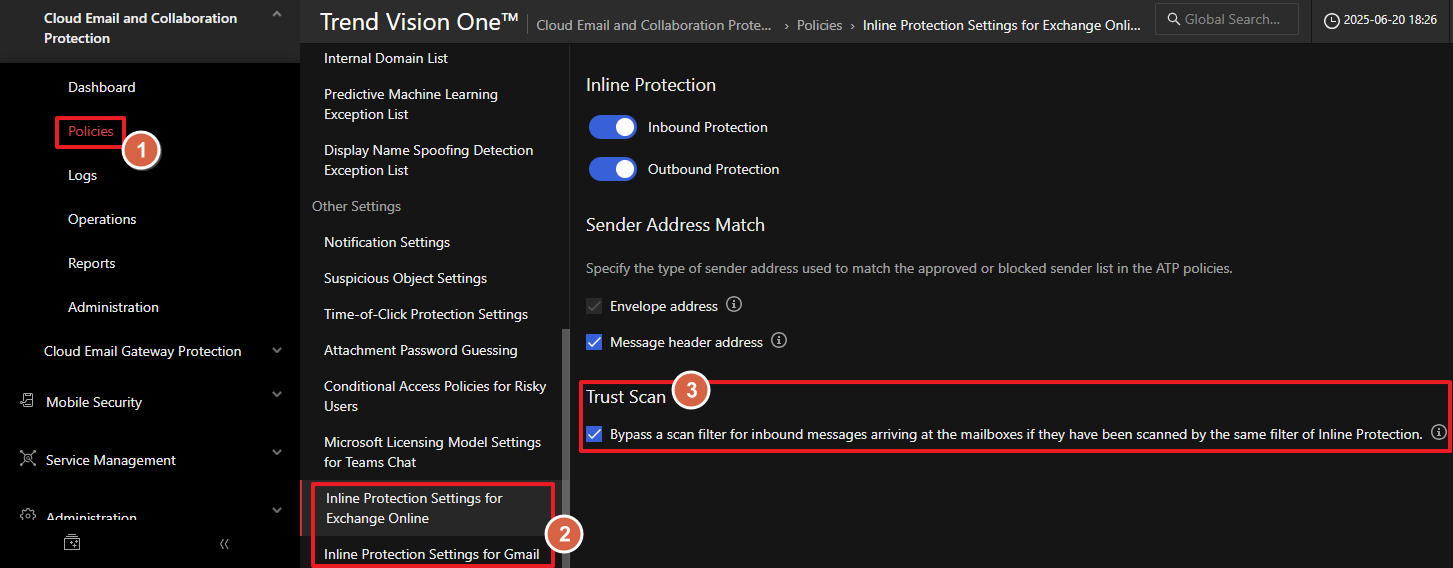
Task: Turn off the Outbound Protection switch
Action: (x=612, y=169)
